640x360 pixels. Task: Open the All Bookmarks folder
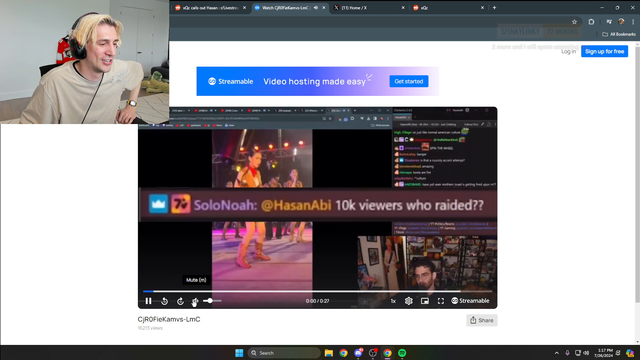click(619, 34)
